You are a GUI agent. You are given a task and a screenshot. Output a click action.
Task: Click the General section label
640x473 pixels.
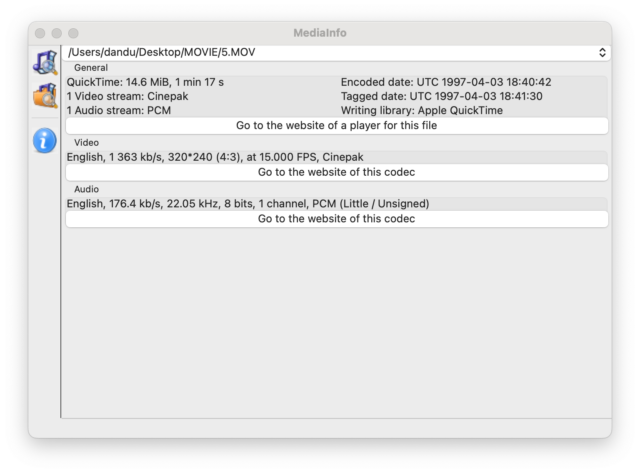point(91,68)
